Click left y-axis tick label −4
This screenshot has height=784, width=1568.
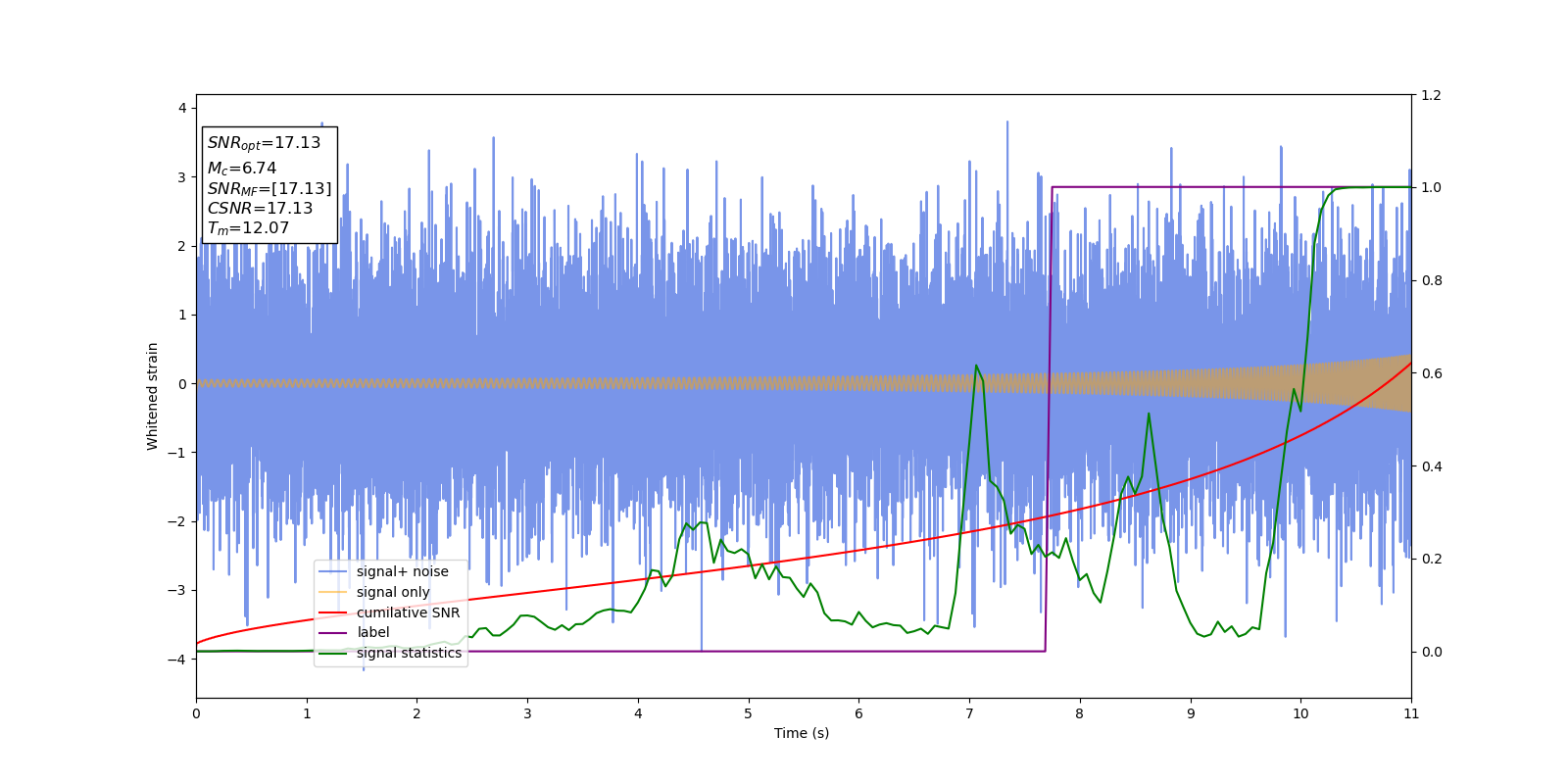click(x=177, y=660)
